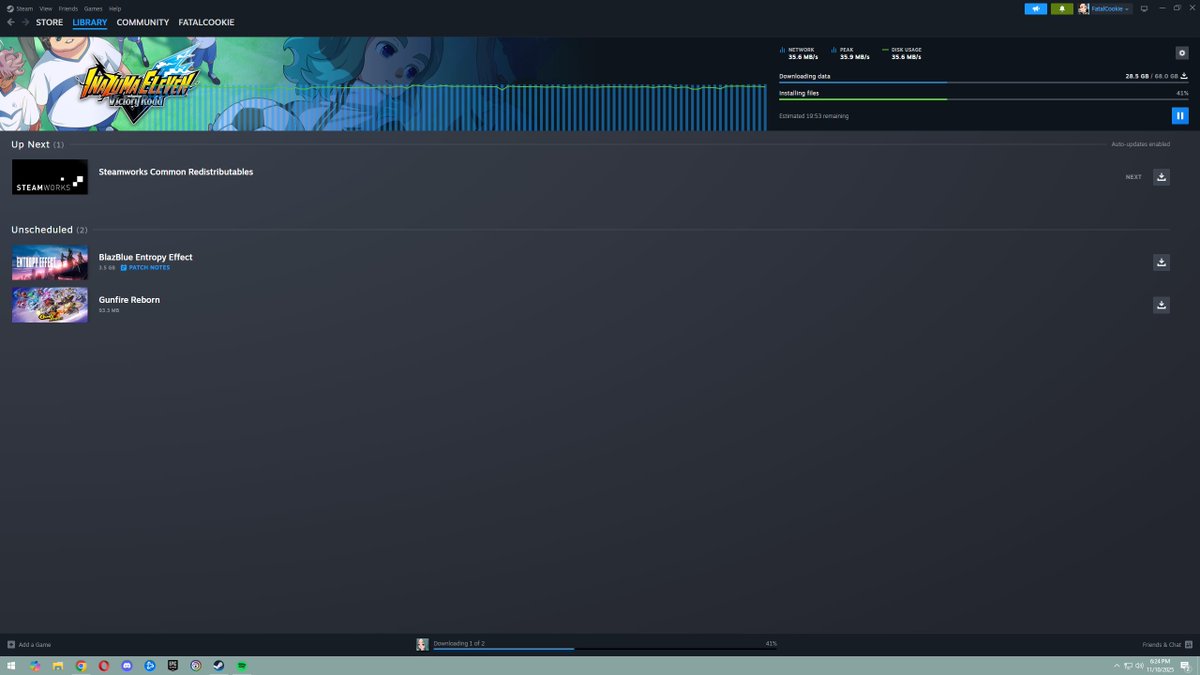Screen dimensions: 1200x675
Task: Click the NEXT label beside Steamworks
Action: (1133, 177)
